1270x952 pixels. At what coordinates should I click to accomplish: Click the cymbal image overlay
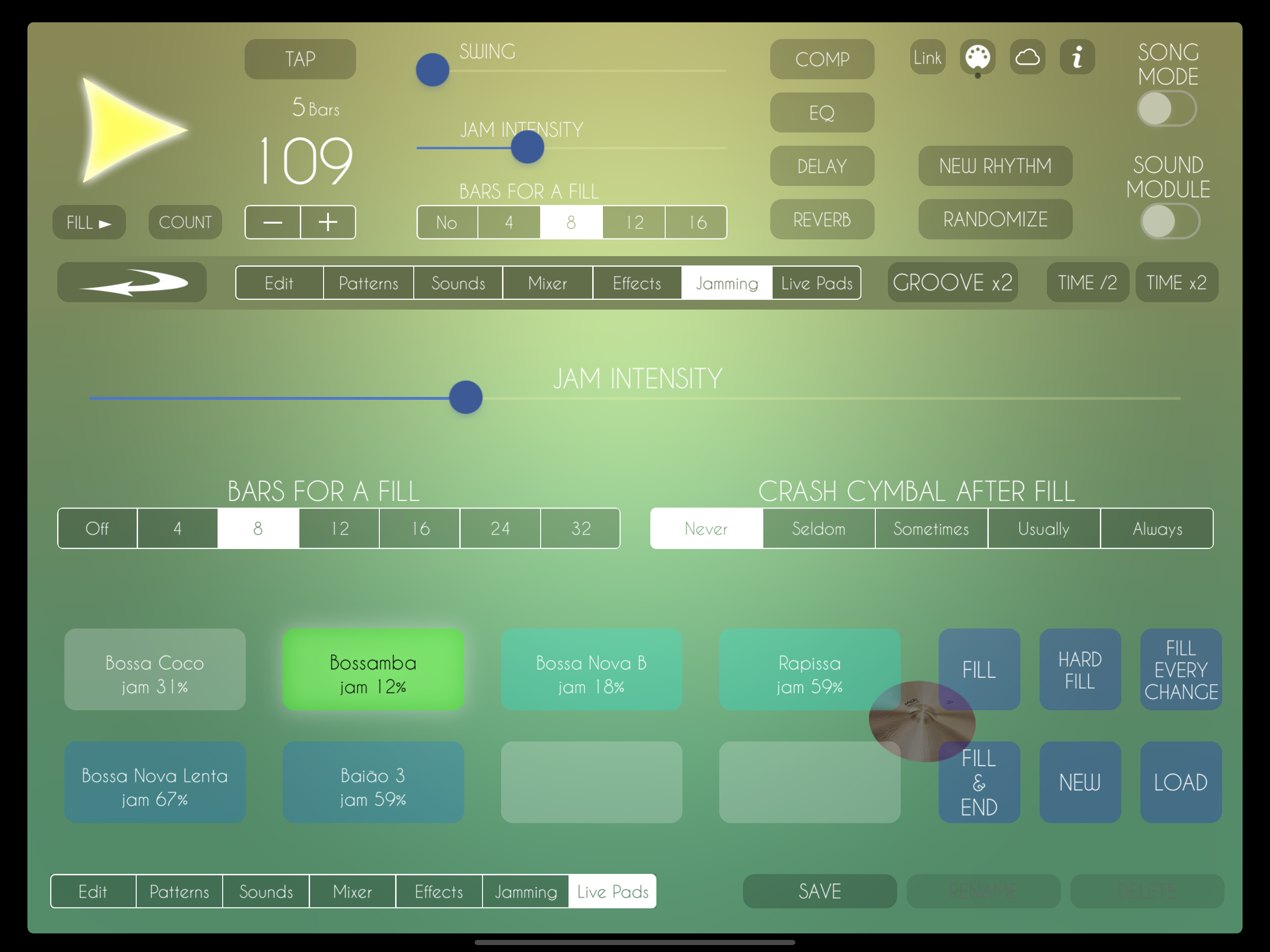click(921, 722)
